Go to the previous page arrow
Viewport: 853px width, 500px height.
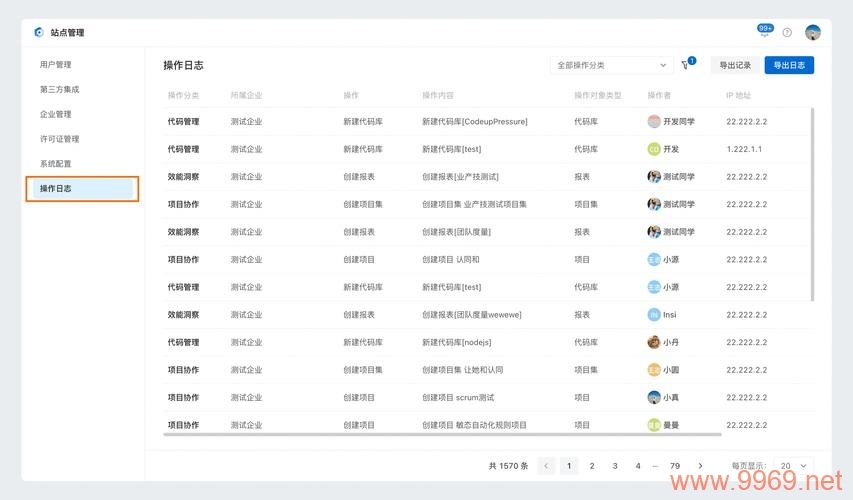(x=546, y=466)
